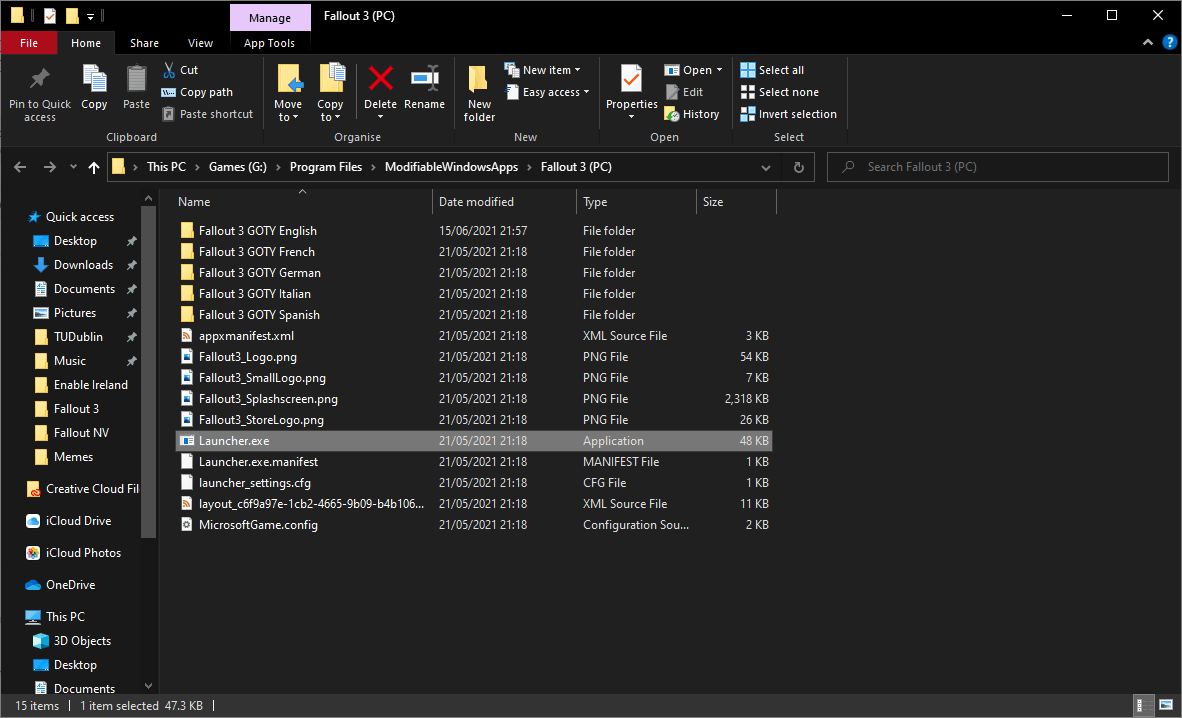Image resolution: width=1182 pixels, height=718 pixels.
Task: Click Paste shortcut in ribbon
Action: (208, 114)
